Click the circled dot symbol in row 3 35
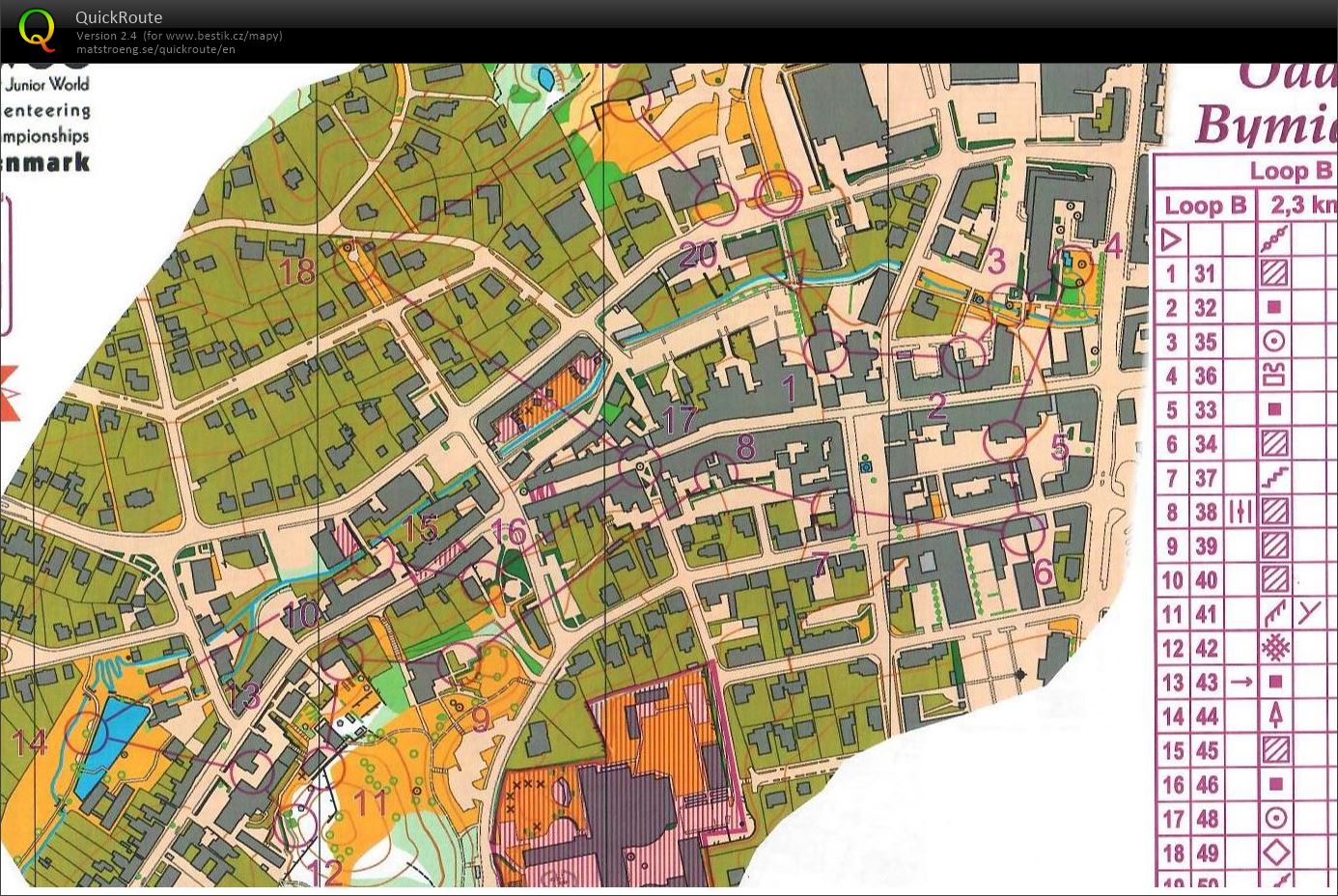 (x=1274, y=341)
